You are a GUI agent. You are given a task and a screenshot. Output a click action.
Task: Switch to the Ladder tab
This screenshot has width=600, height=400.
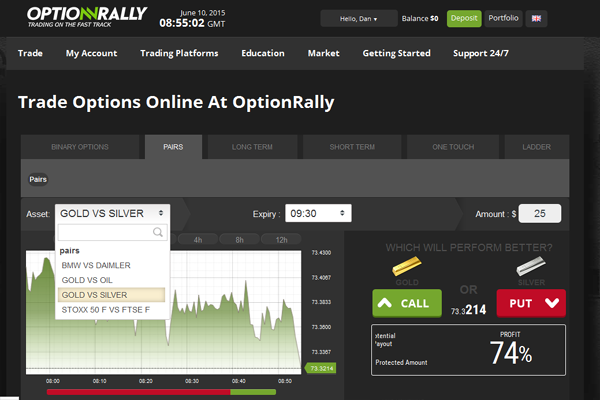pyautogui.click(x=536, y=147)
